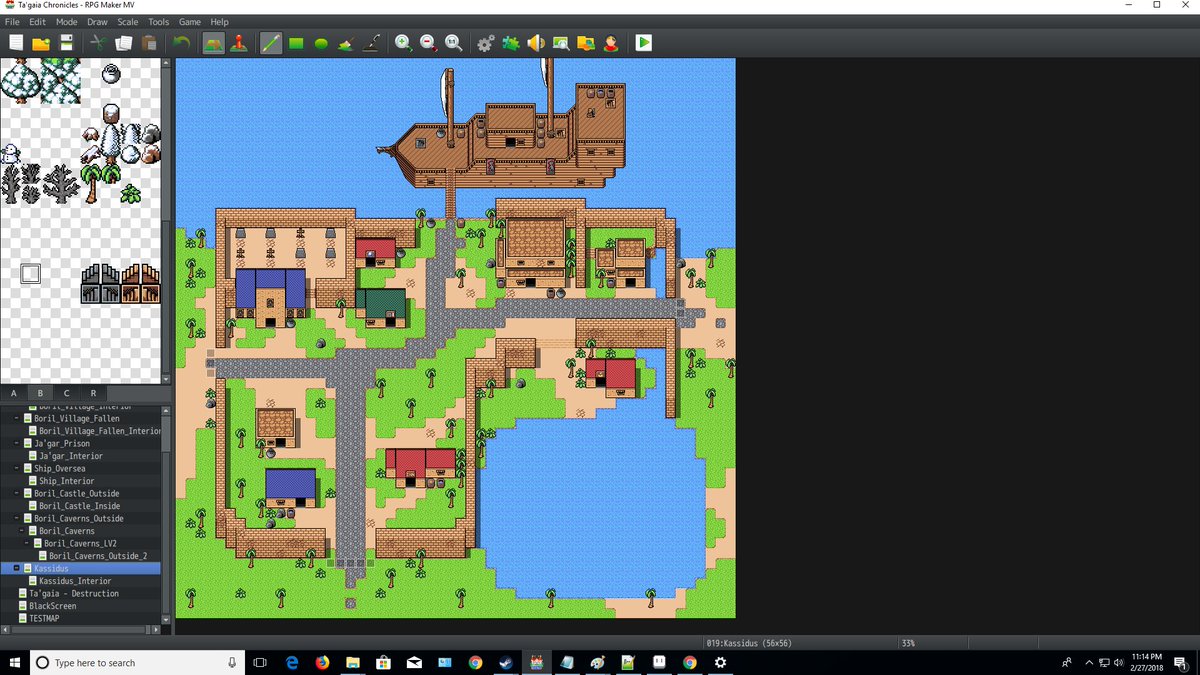
Task: Open the Tools menu
Action: [159, 22]
